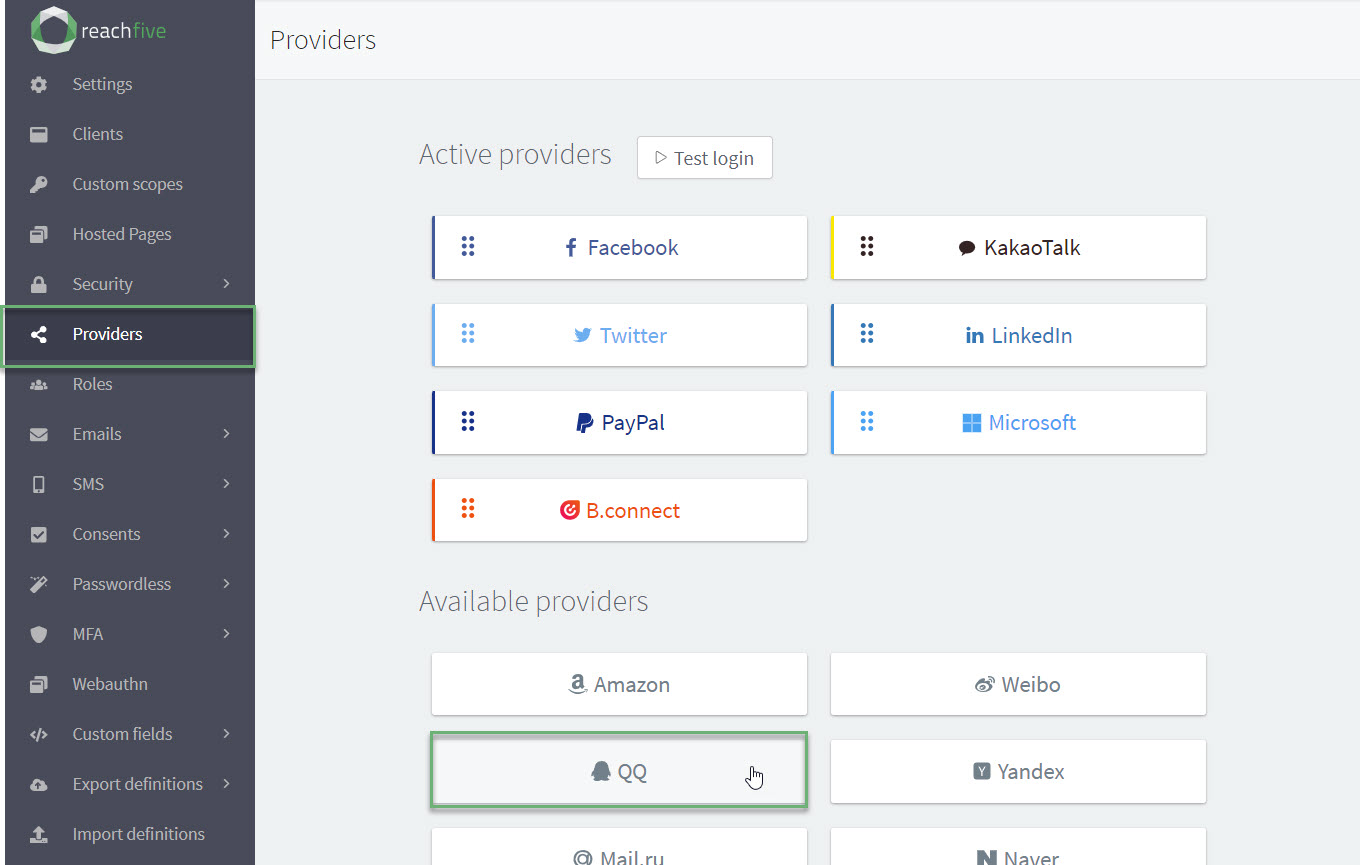Viewport: 1360px width, 865px height.
Task: Open the KakaoTalk active provider
Action: click(1018, 247)
